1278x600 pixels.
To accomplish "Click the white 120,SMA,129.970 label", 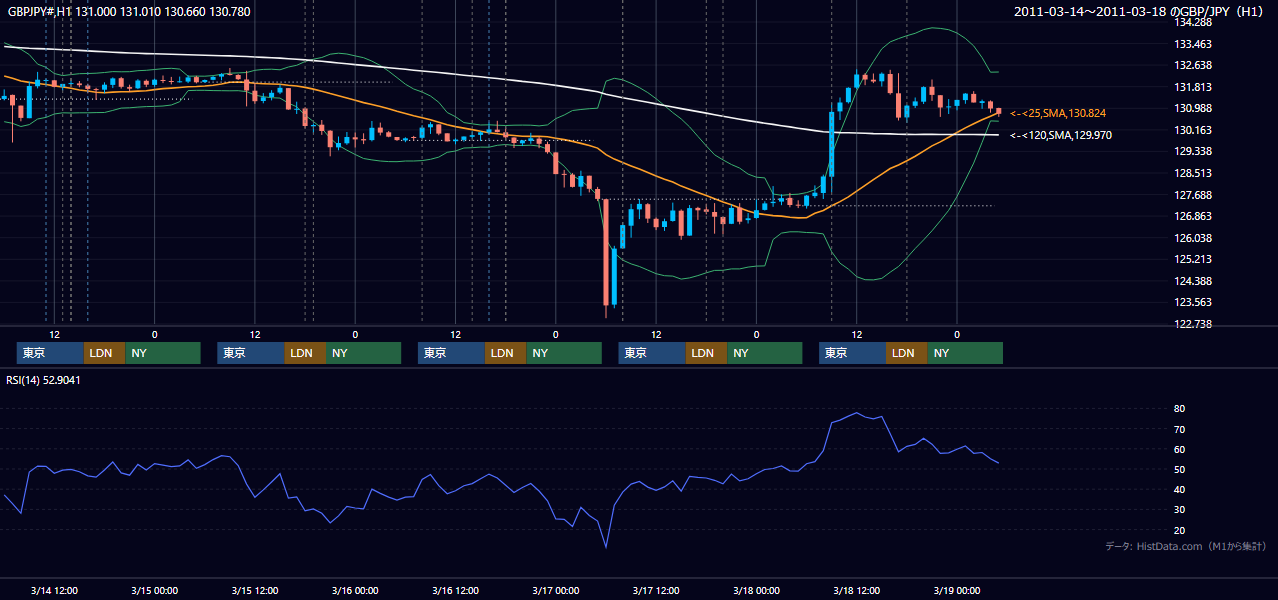I will pyautogui.click(x=1061, y=135).
